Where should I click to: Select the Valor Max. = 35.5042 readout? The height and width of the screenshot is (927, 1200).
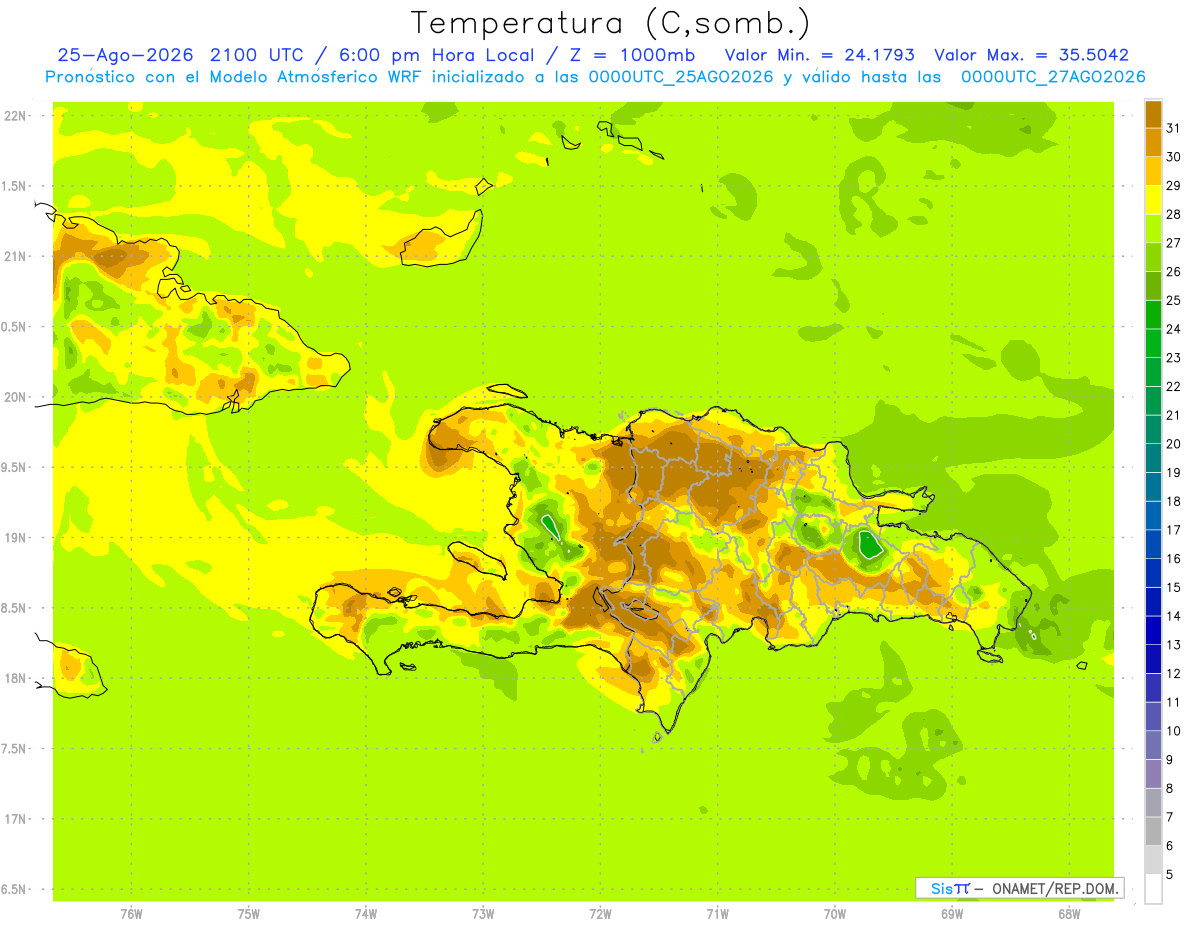1031,56
